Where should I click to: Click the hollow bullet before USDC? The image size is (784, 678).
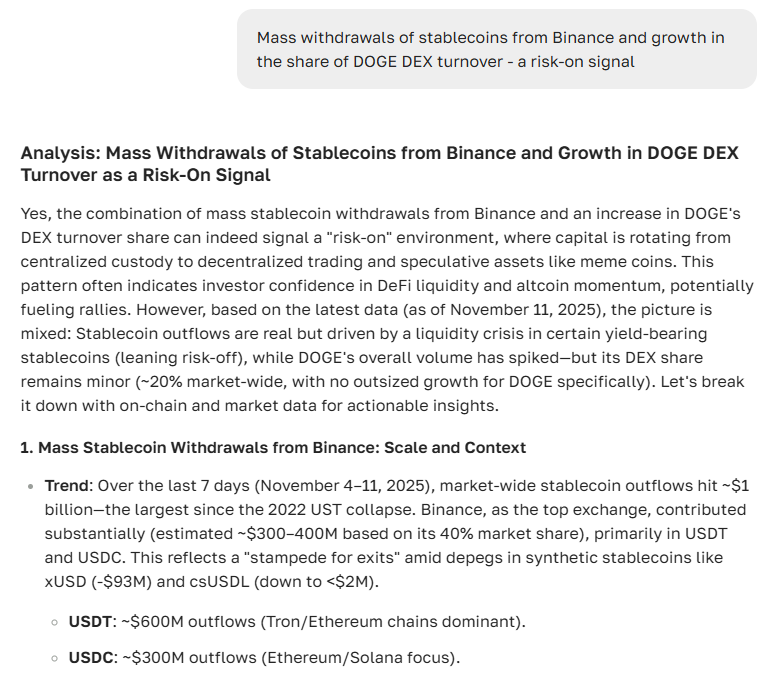[x=54, y=658]
